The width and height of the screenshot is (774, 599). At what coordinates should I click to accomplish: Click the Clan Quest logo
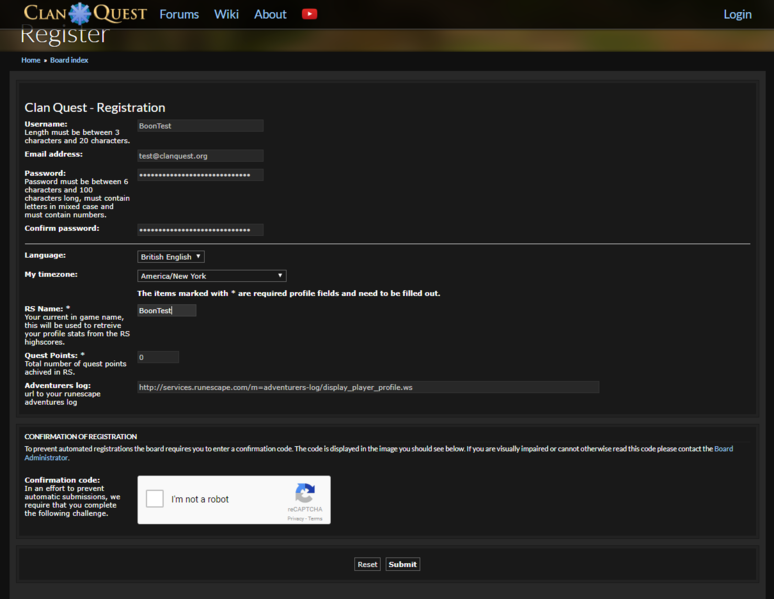pyautogui.click(x=85, y=13)
